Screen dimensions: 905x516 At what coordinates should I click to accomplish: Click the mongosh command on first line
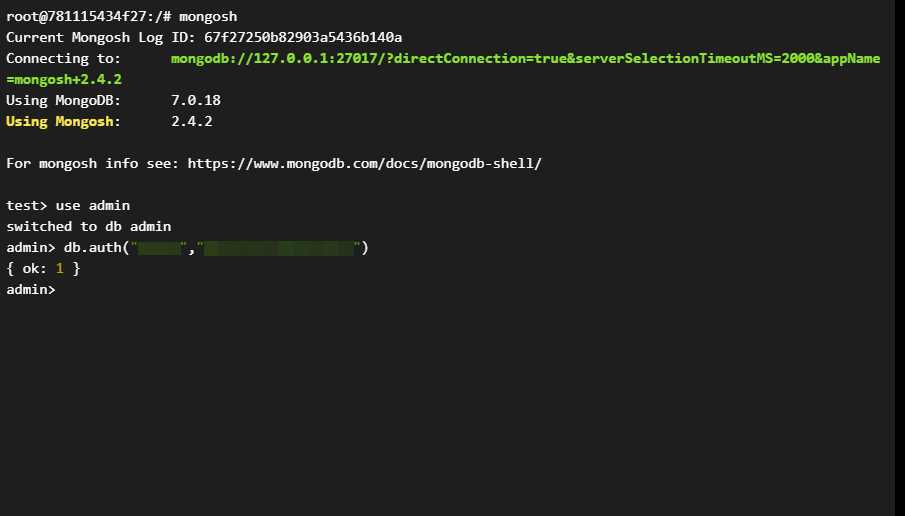click(x=208, y=16)
